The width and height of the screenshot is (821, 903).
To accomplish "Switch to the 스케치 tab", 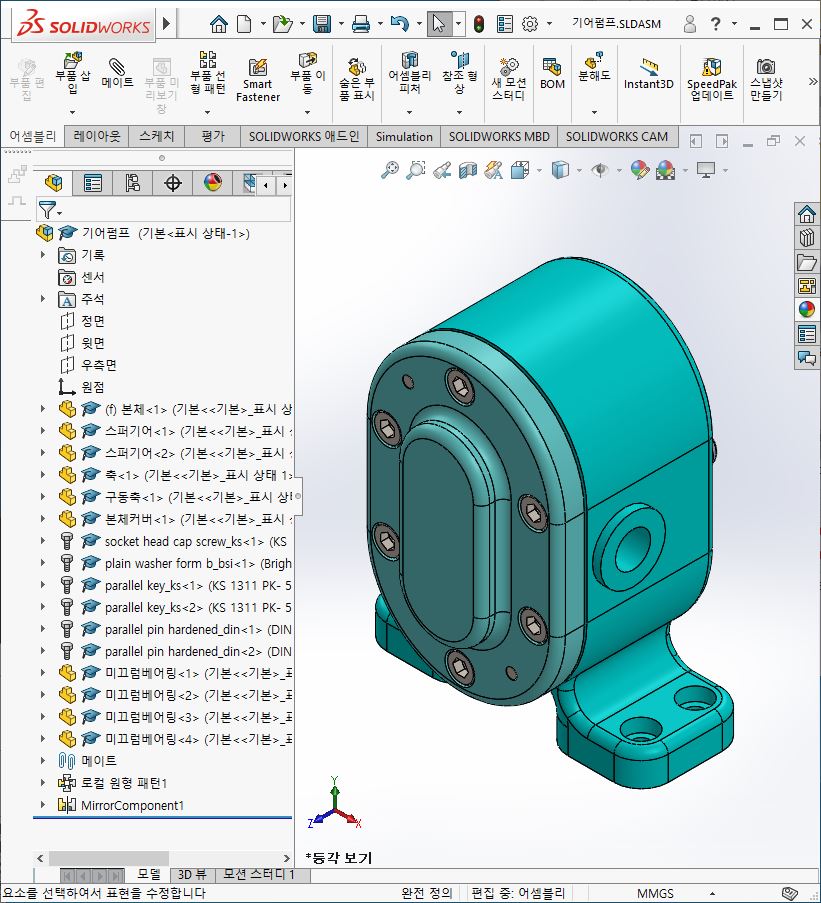I will pyautogui.click(x=157, y=136).
